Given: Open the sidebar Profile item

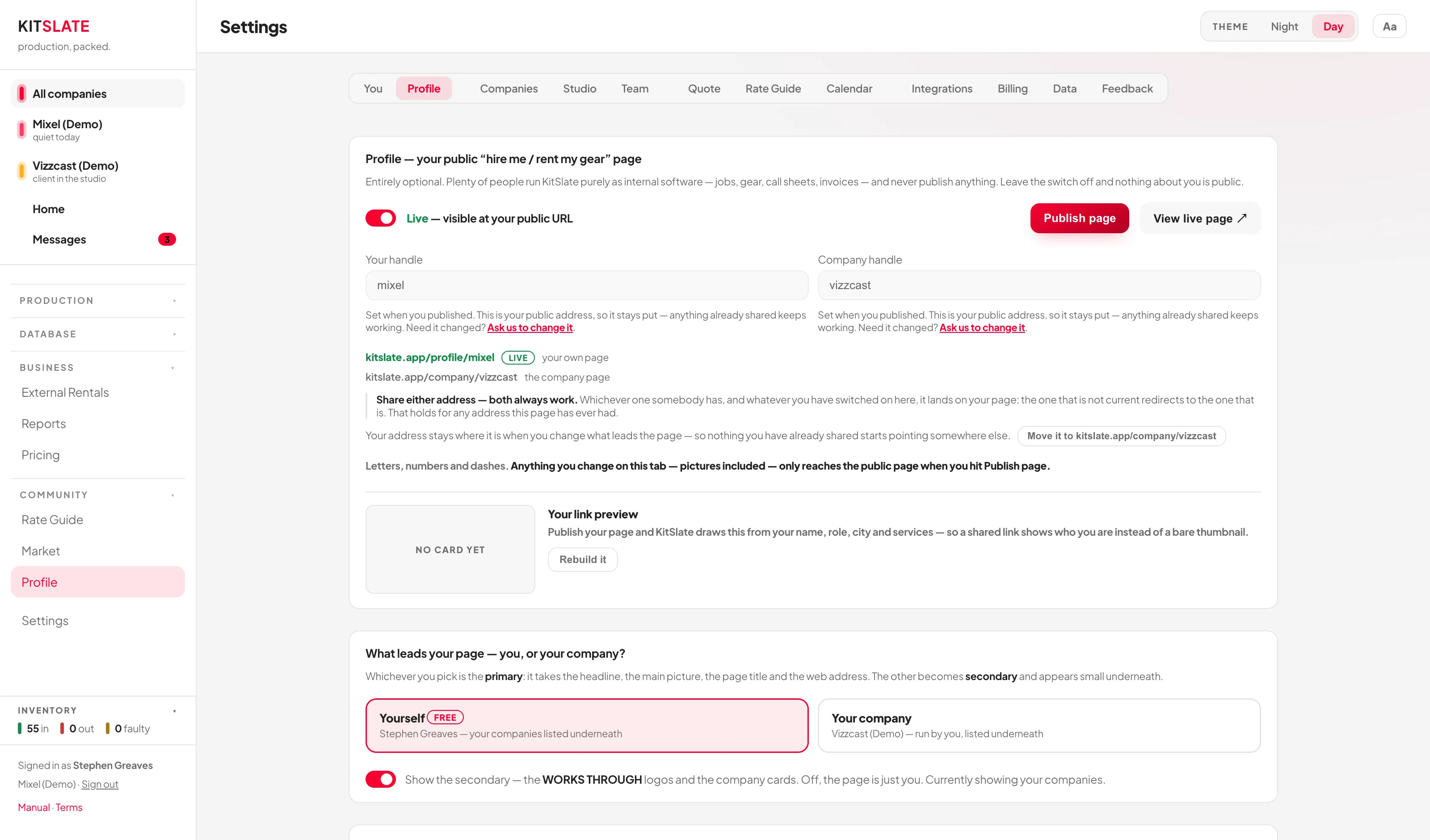Looking at the screenshot, I should pyautogui.click(x=97, y=582).
